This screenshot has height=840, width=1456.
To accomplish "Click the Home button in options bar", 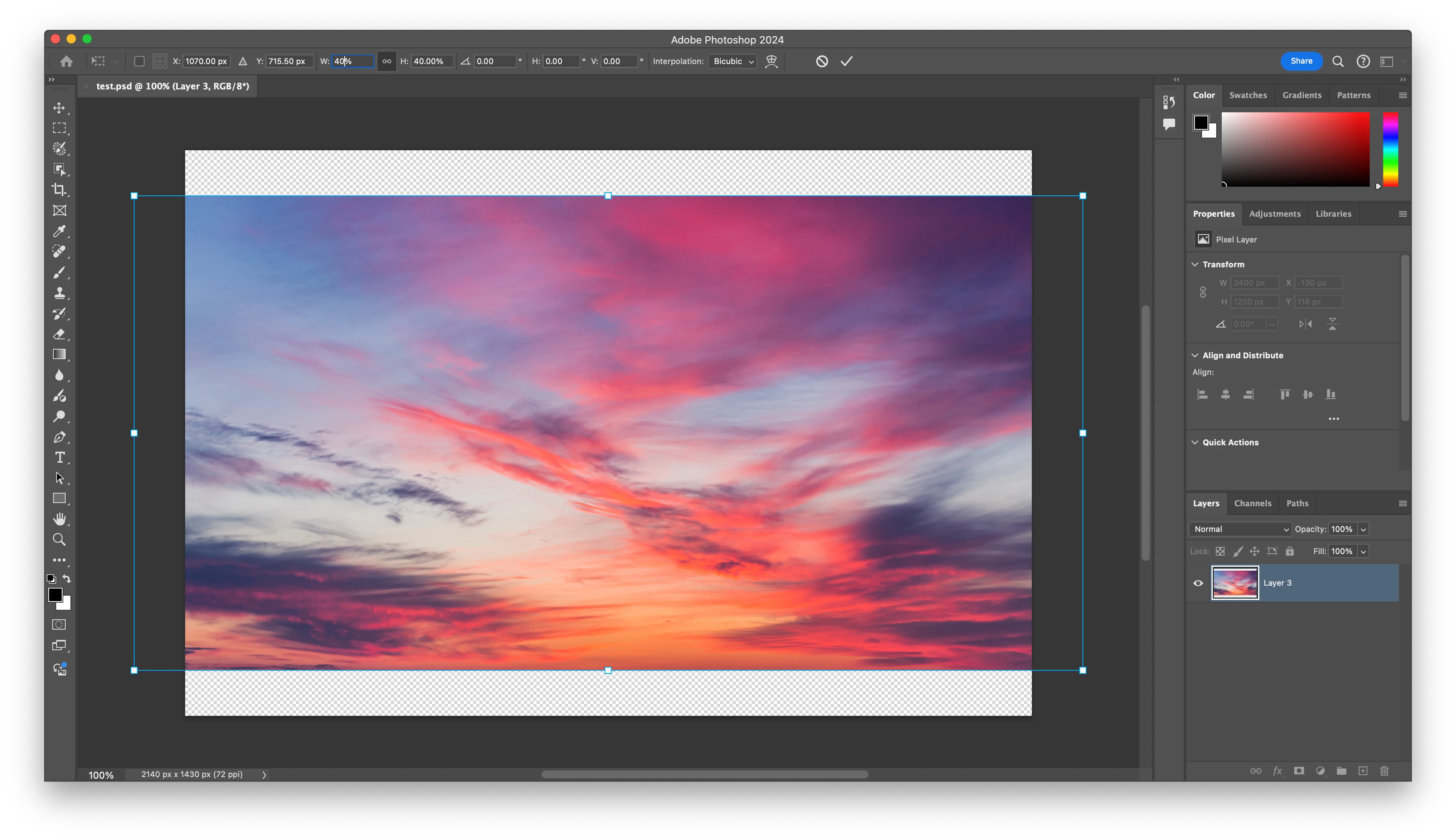I will pos(66,61).
